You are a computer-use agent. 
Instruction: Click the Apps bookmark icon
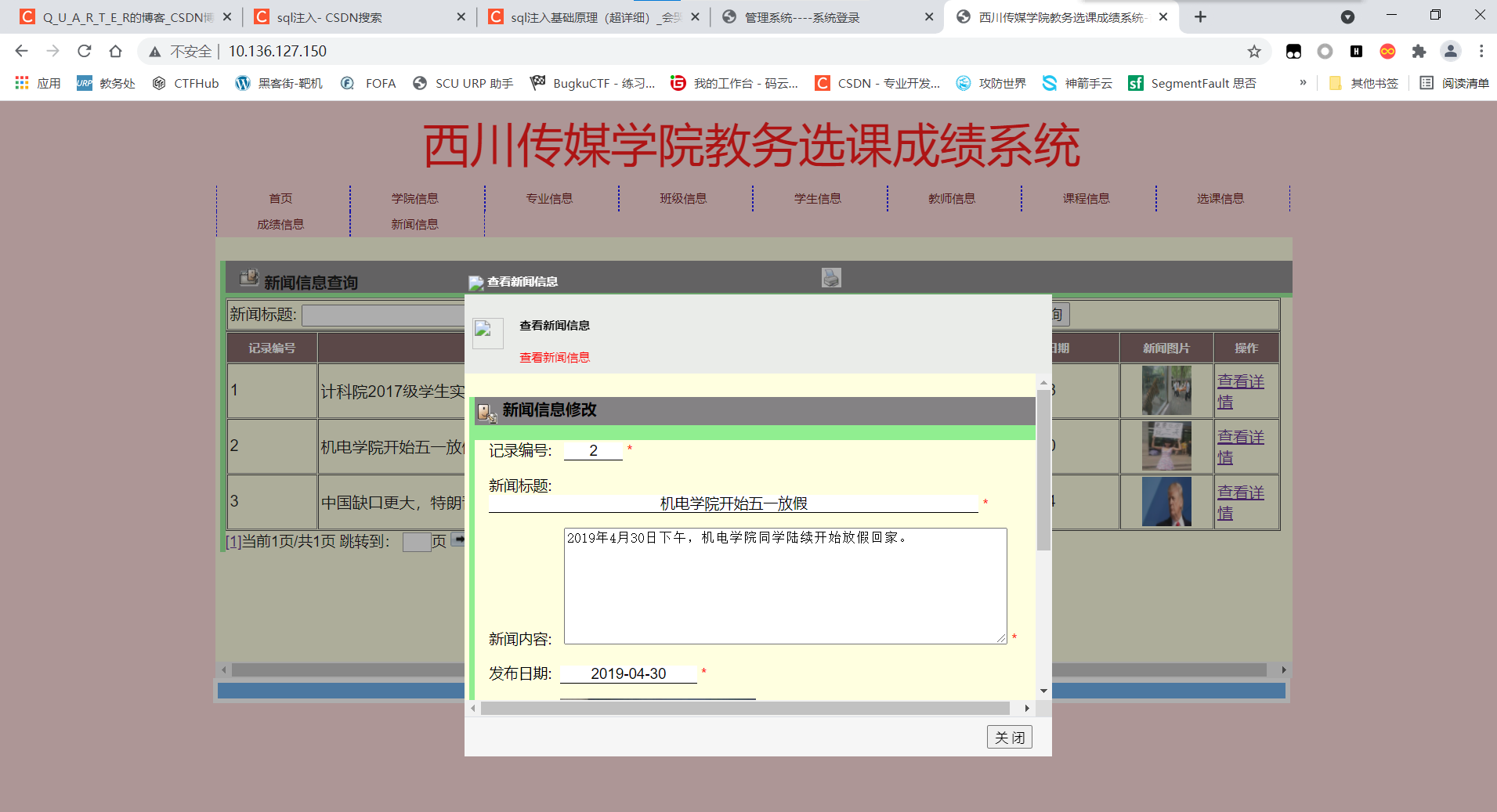pyautogui.click(x=22, y=83)
